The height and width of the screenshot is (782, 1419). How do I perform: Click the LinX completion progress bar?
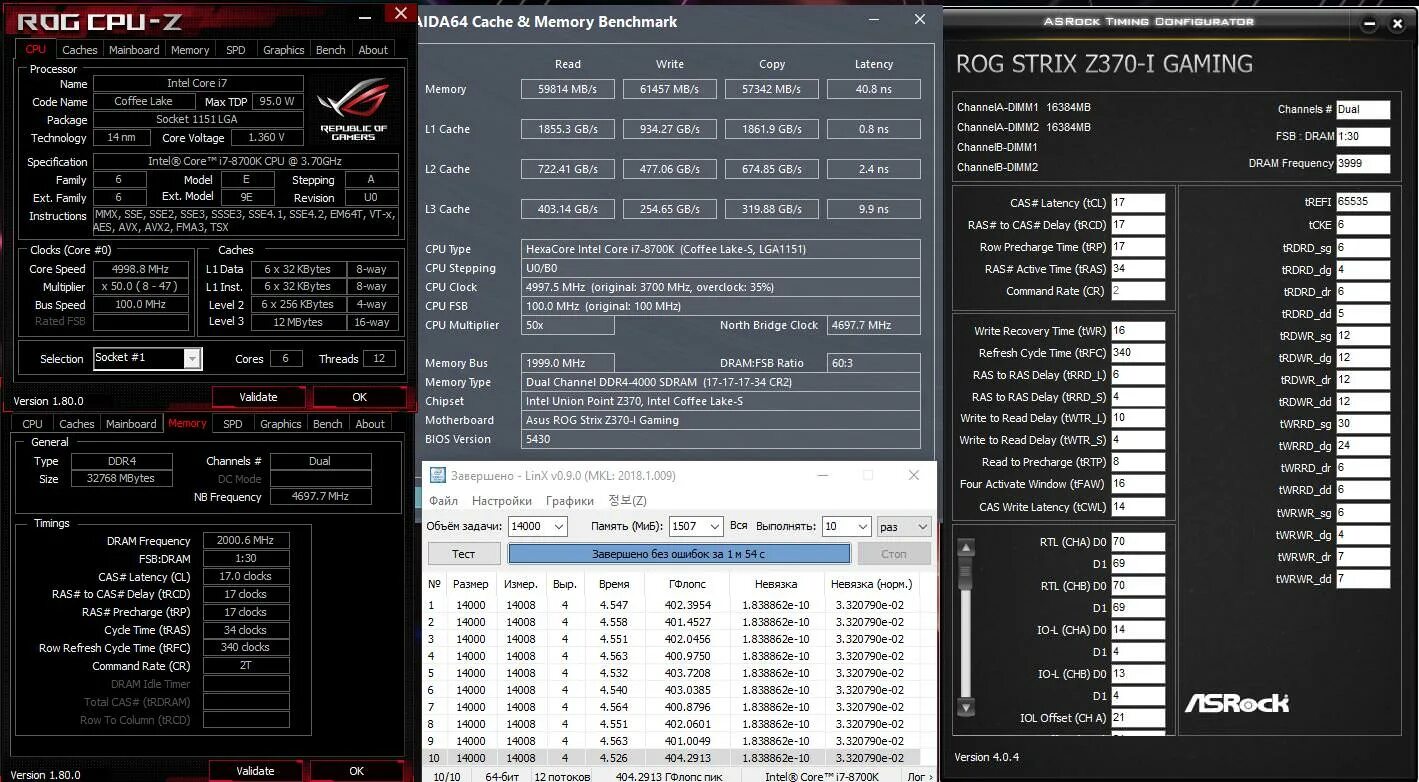pos(681,552)
